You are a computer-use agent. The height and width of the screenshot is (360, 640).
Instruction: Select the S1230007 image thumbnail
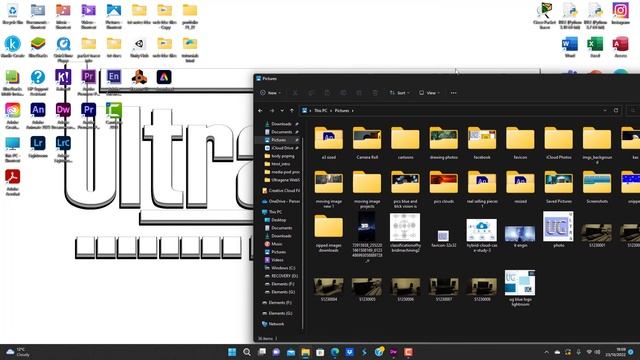click(444, 289)
